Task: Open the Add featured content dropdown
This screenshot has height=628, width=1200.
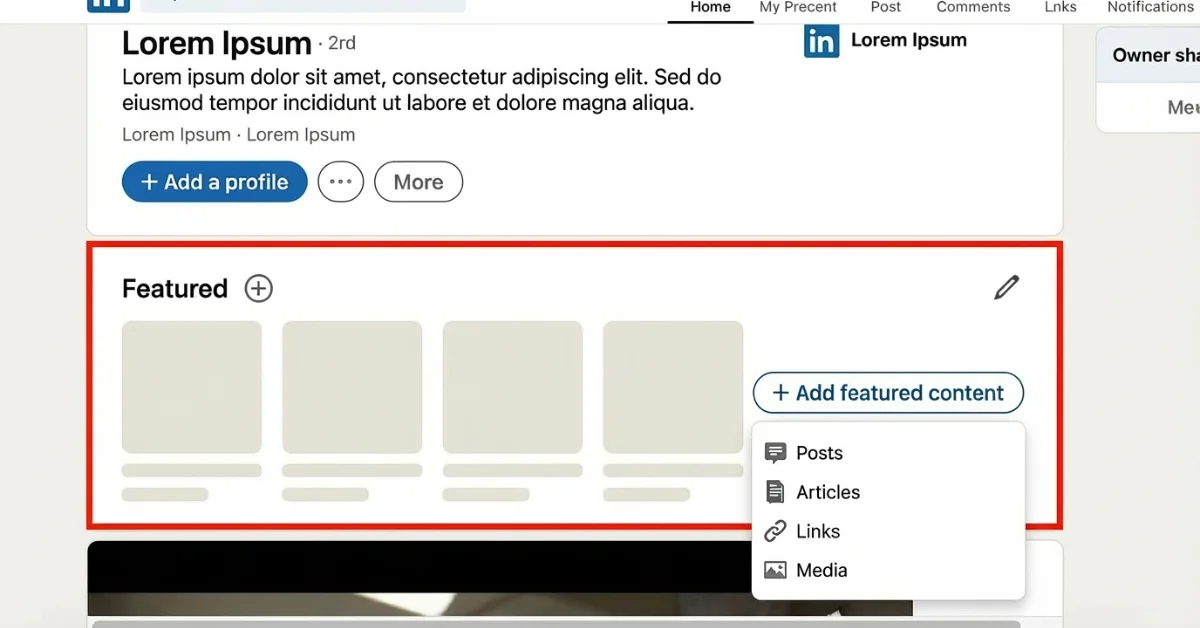Action: point(888,393)
